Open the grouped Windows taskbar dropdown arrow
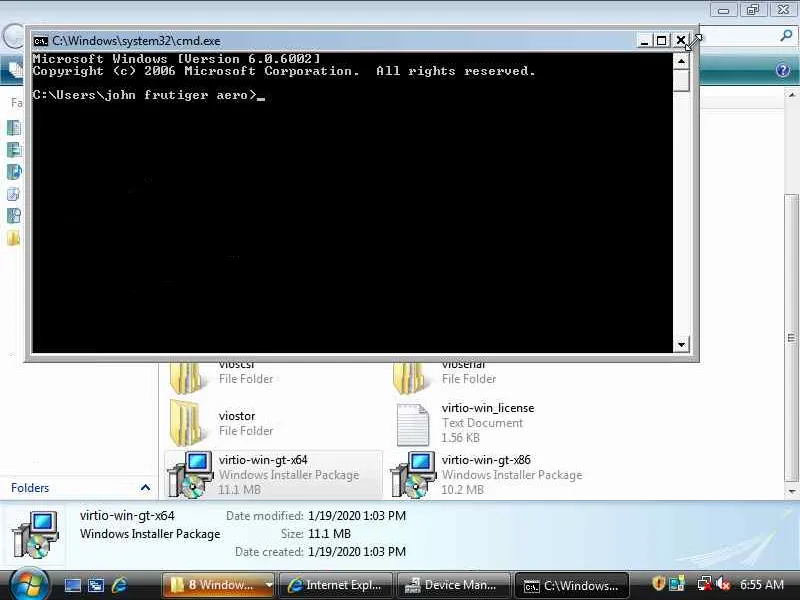 tap(268, 585)
